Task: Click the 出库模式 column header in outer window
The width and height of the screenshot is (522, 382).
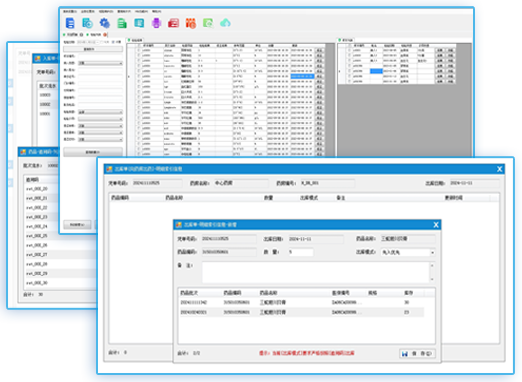Action: tap(309, 198)
